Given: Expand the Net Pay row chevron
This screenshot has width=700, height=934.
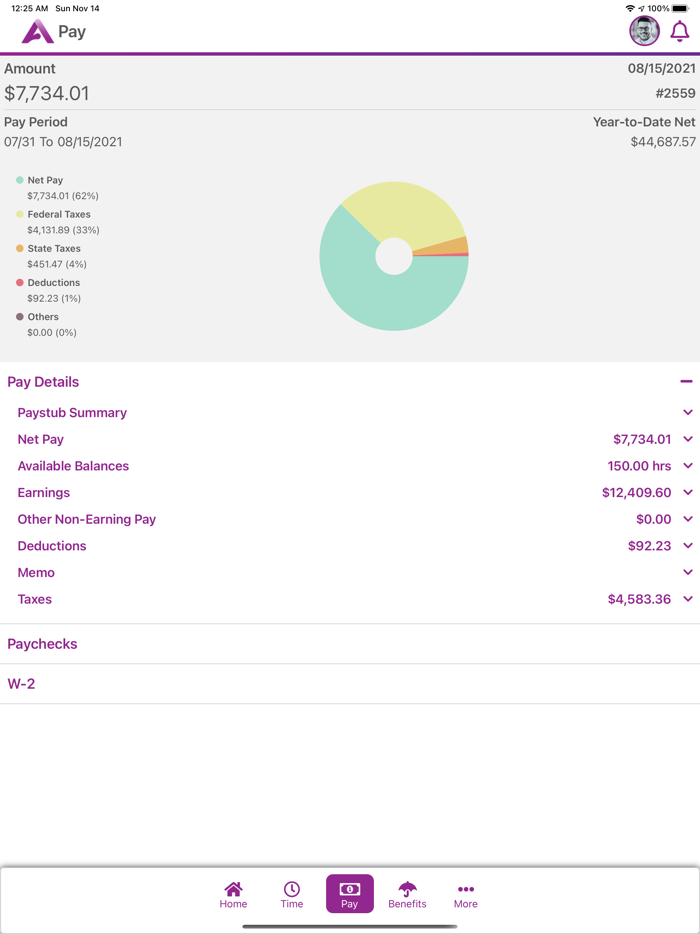Looking at the screenshot, I should 688,440.
